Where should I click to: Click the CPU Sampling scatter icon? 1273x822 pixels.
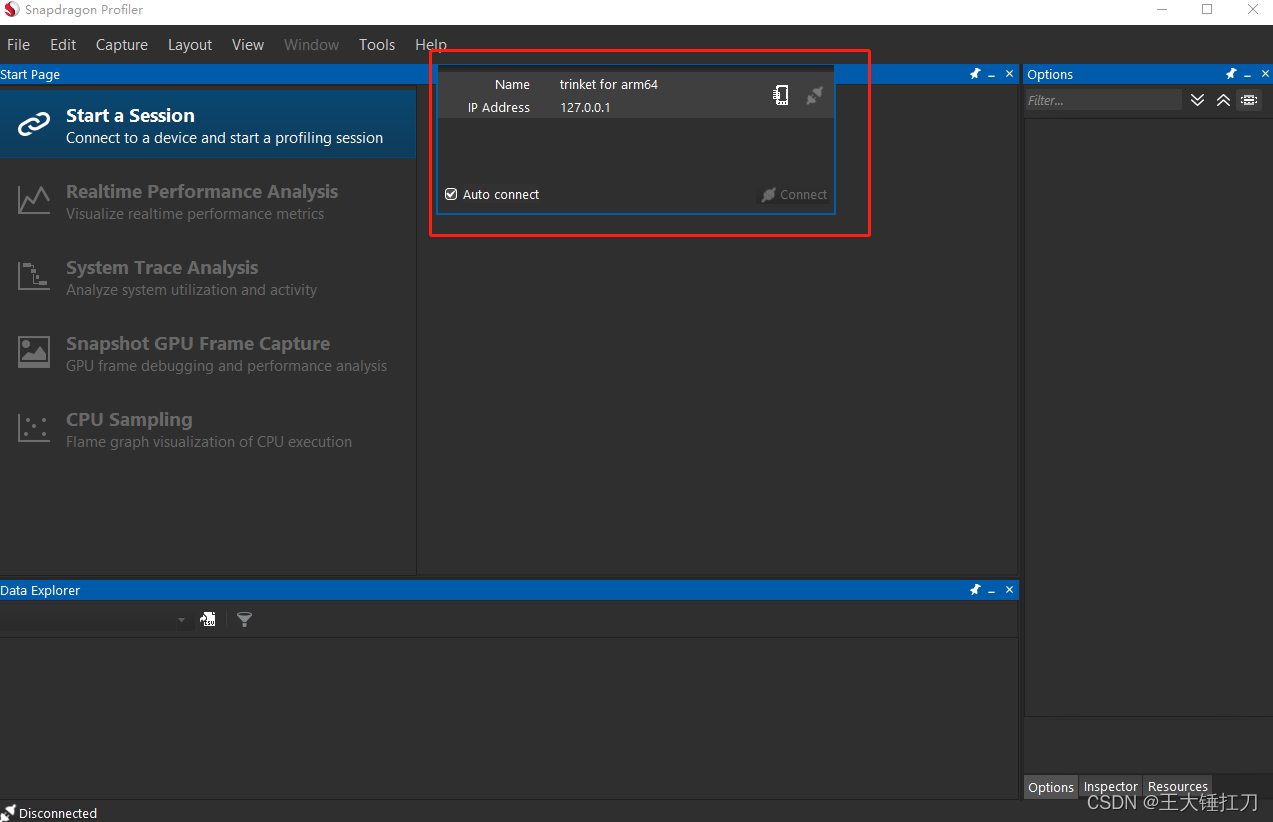(x=34, y=428)
